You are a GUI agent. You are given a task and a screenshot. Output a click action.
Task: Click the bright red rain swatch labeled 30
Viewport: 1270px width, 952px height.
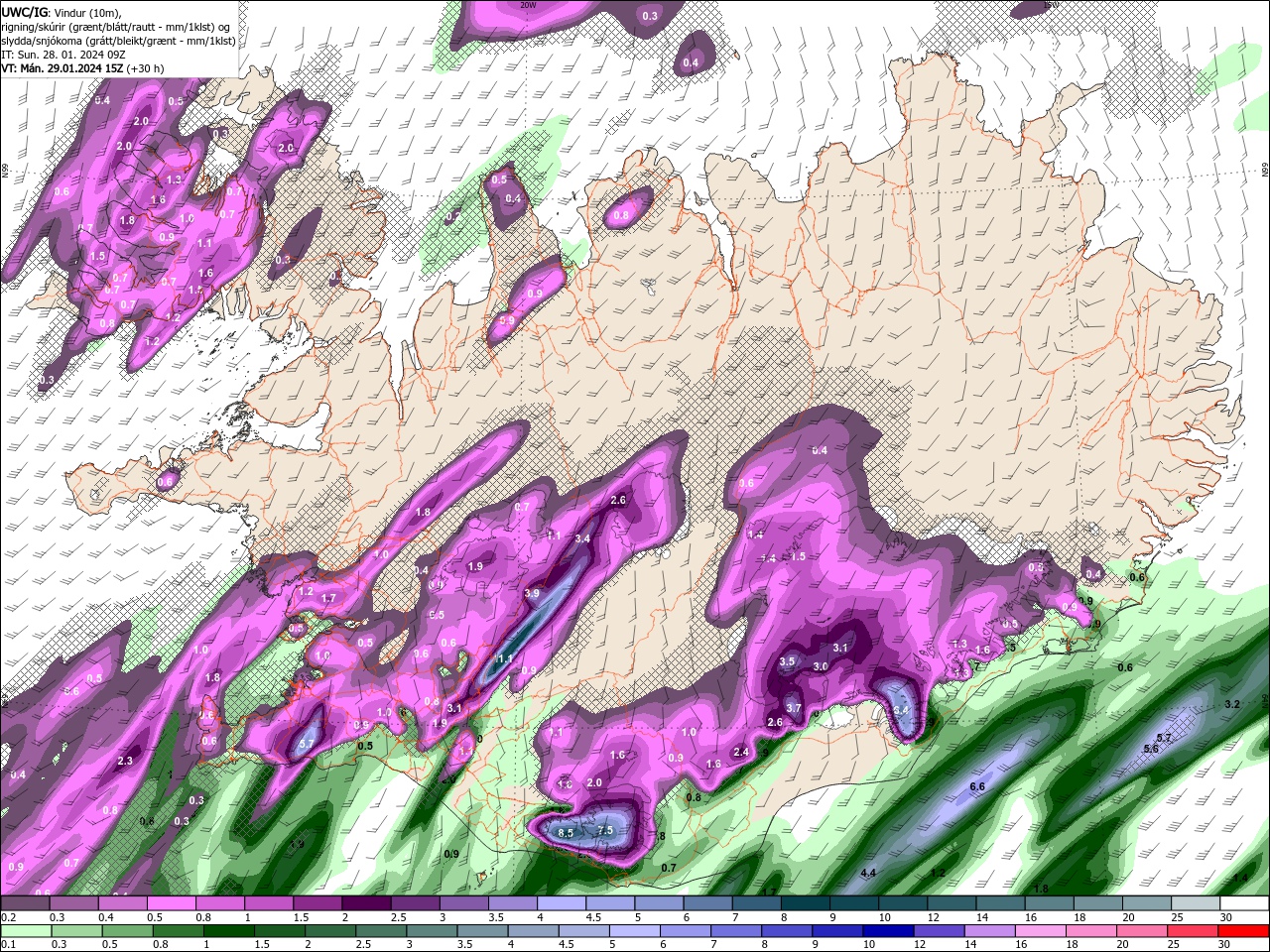click(x=1243, y=930)
